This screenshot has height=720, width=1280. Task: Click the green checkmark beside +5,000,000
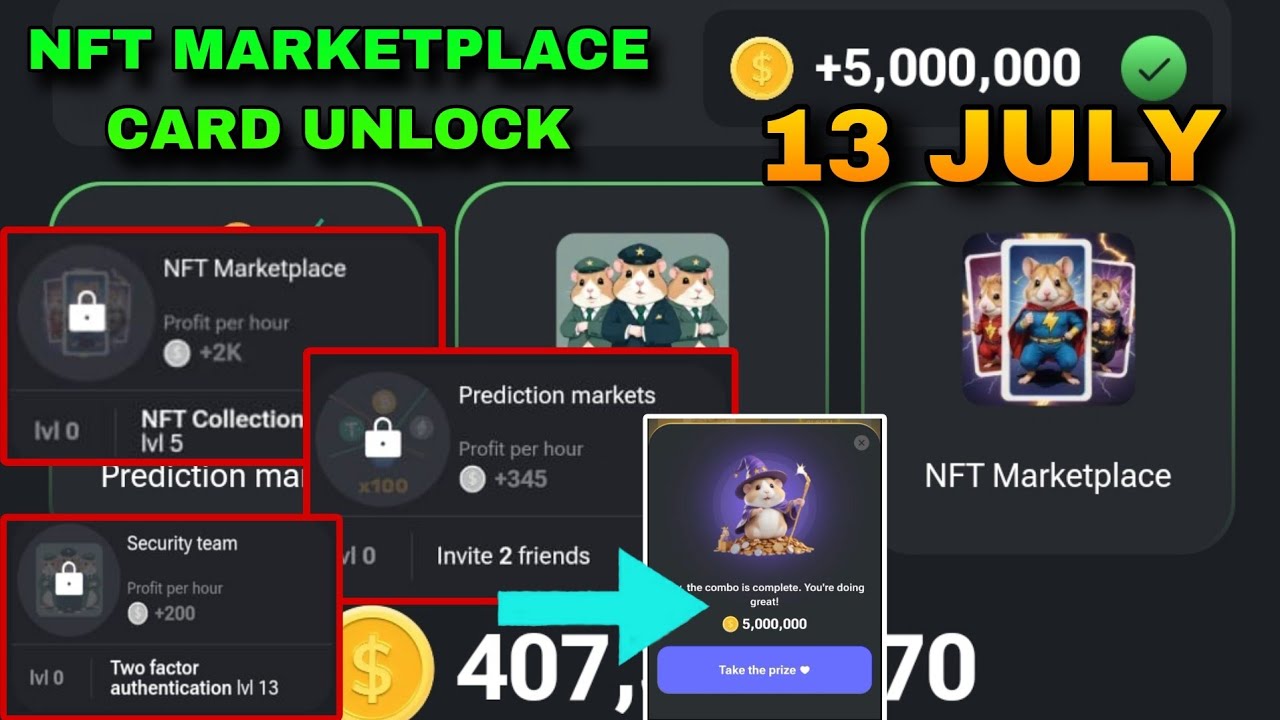(1153, 70)
